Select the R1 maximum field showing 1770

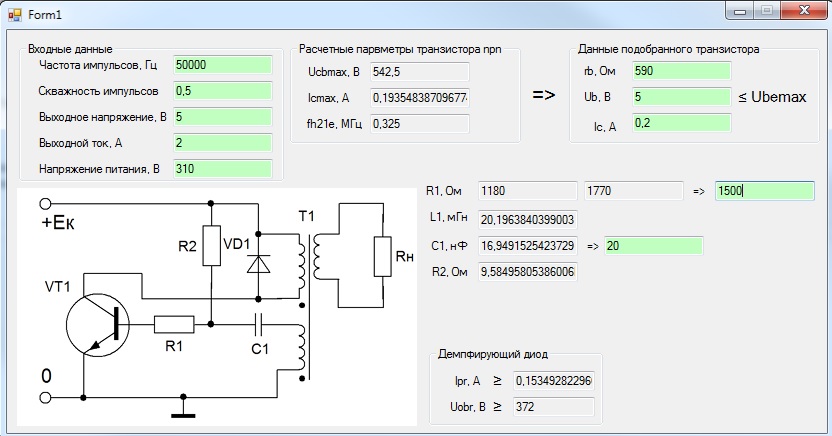tap(634, 190)
